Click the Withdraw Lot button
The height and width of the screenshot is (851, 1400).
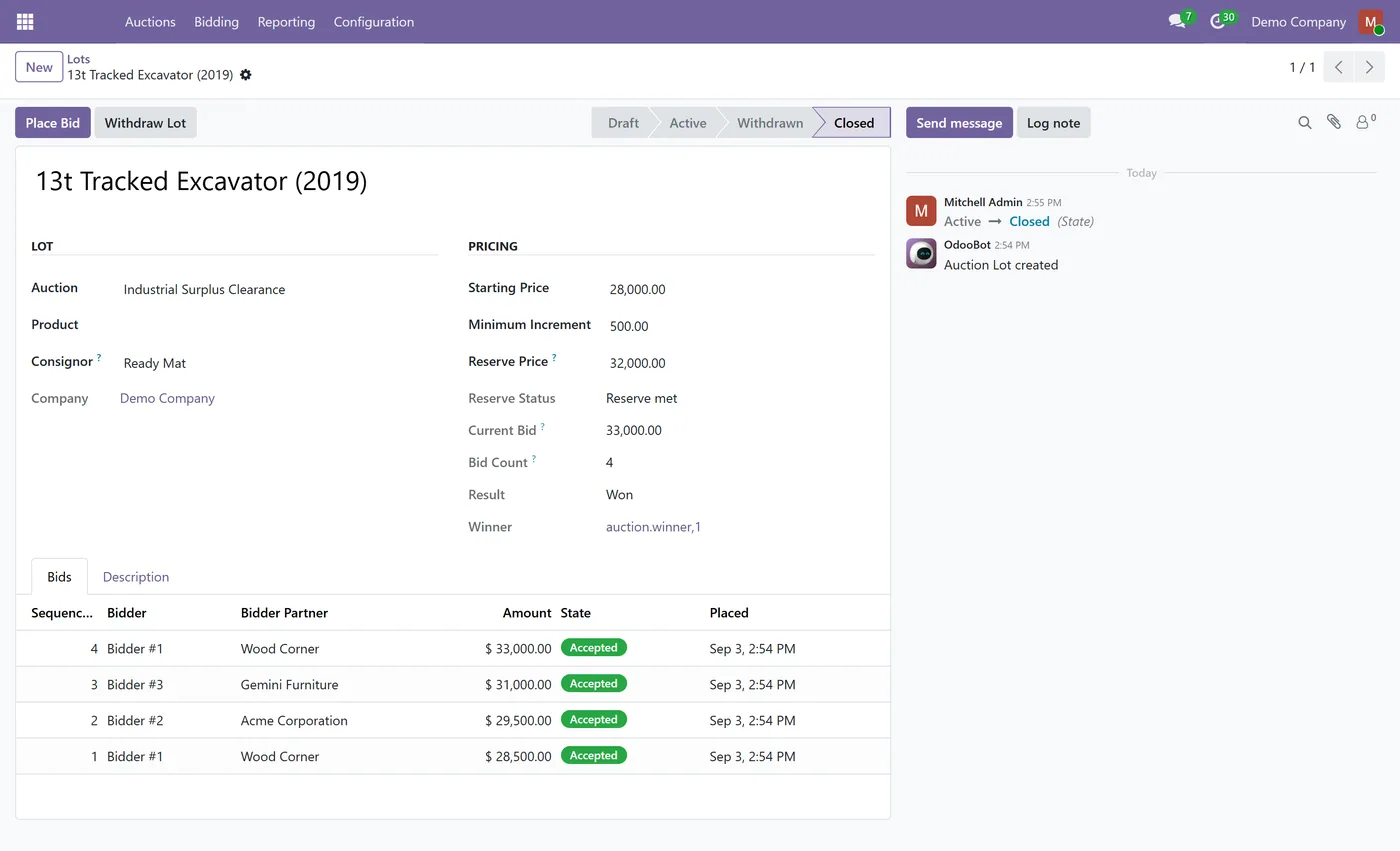point(145,123)
